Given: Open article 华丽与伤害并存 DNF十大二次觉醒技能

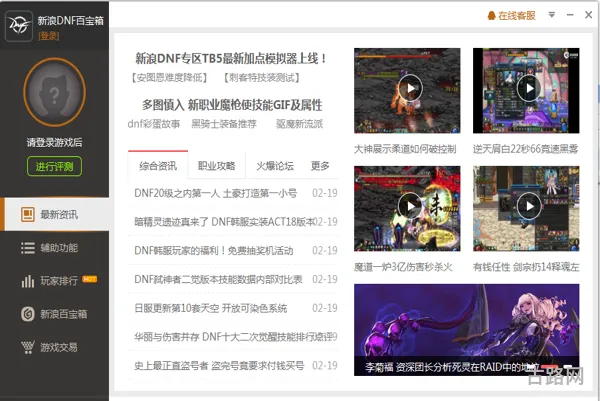Looking at the screenshot, I should pos(233,337).
